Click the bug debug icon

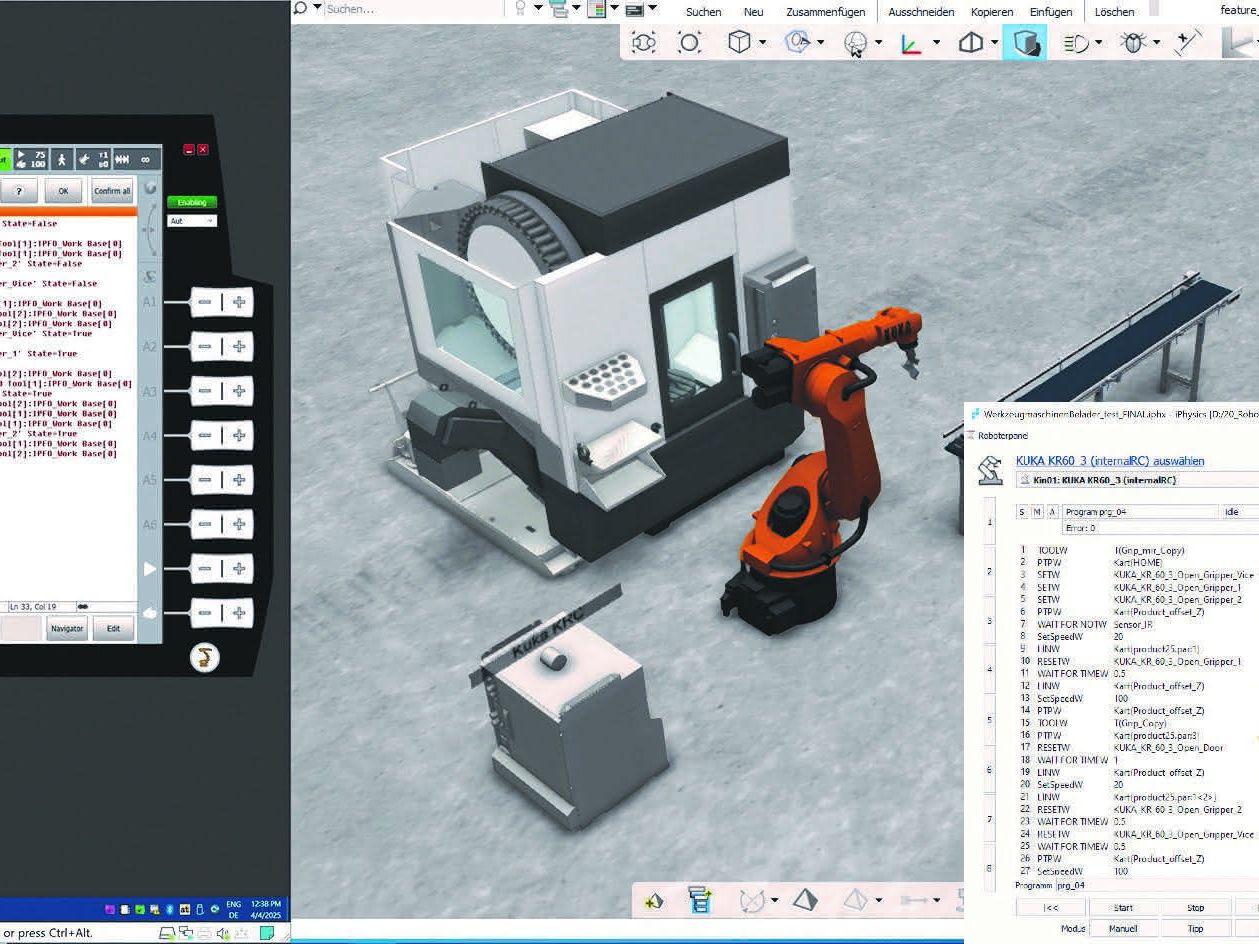(x=1133, y=43)
